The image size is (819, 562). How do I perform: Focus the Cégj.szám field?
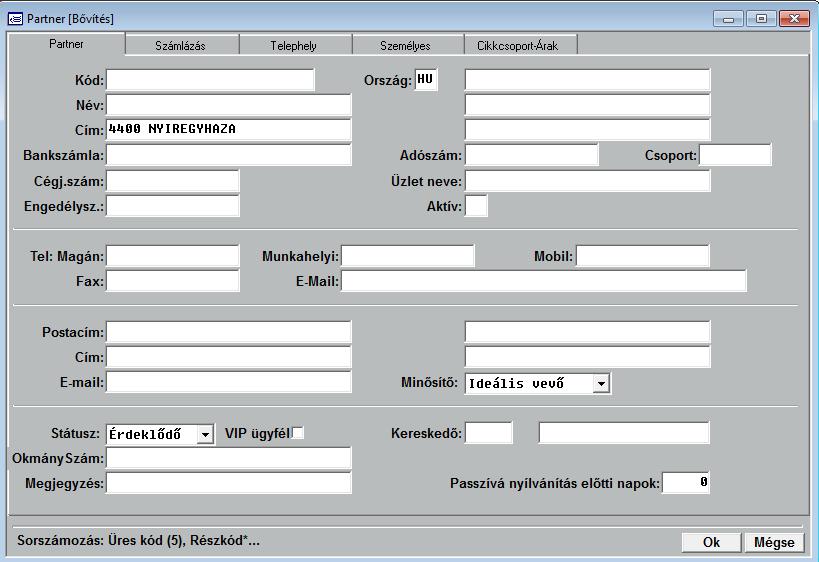[173, 181]
